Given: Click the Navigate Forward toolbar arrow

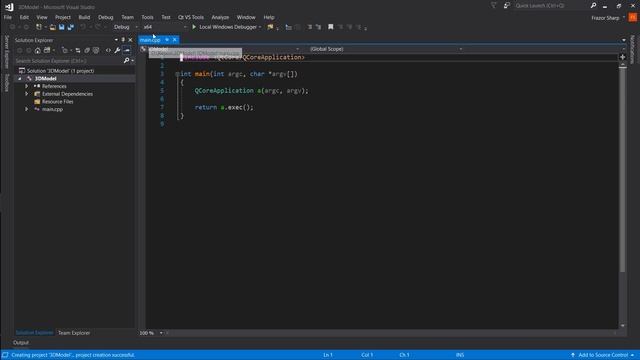Looking at the screenshot, I should click(26, 27).
